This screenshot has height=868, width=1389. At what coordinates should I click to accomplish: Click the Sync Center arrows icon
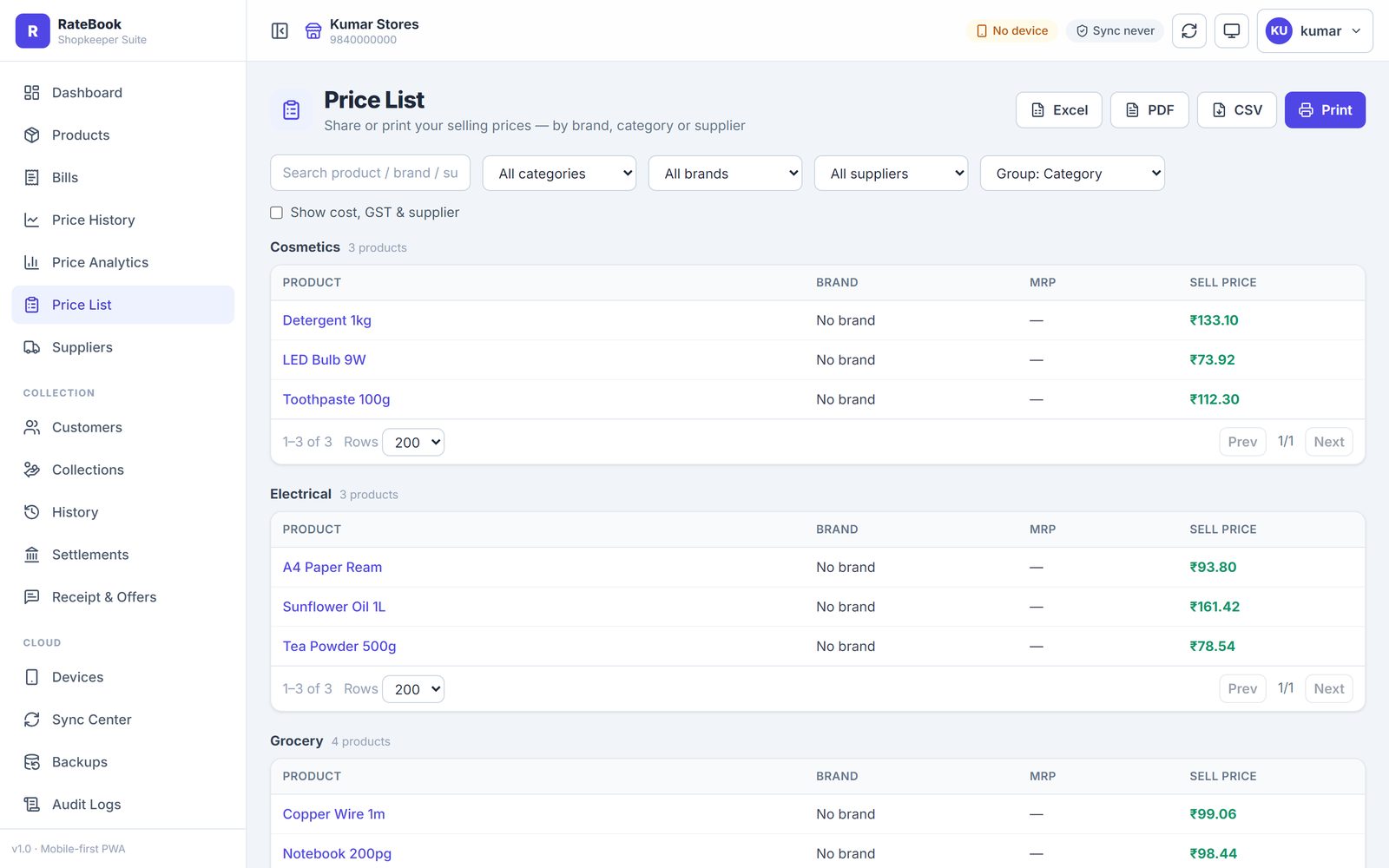(32, 720)
